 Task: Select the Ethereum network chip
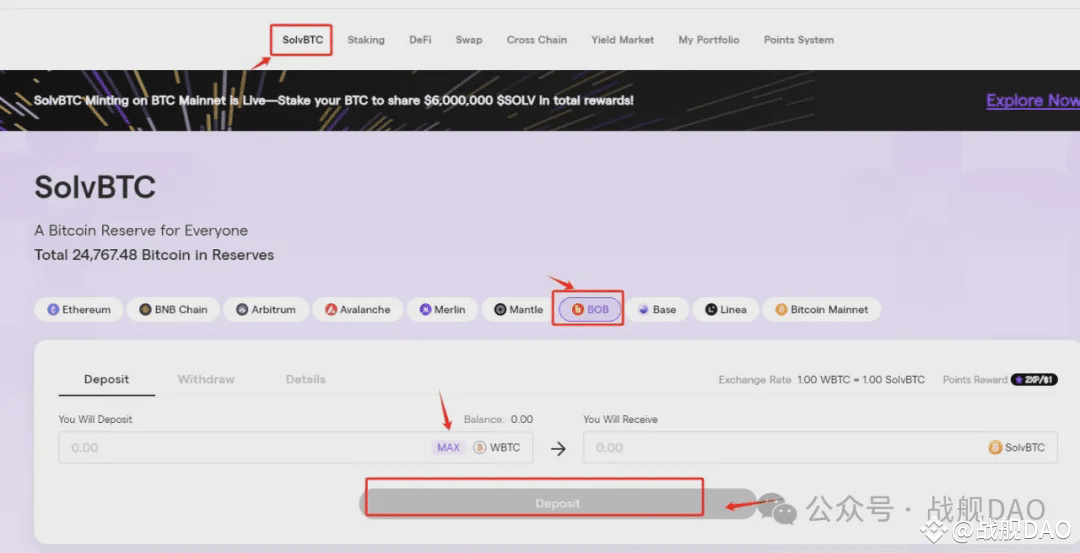click(x=79, y=310)
